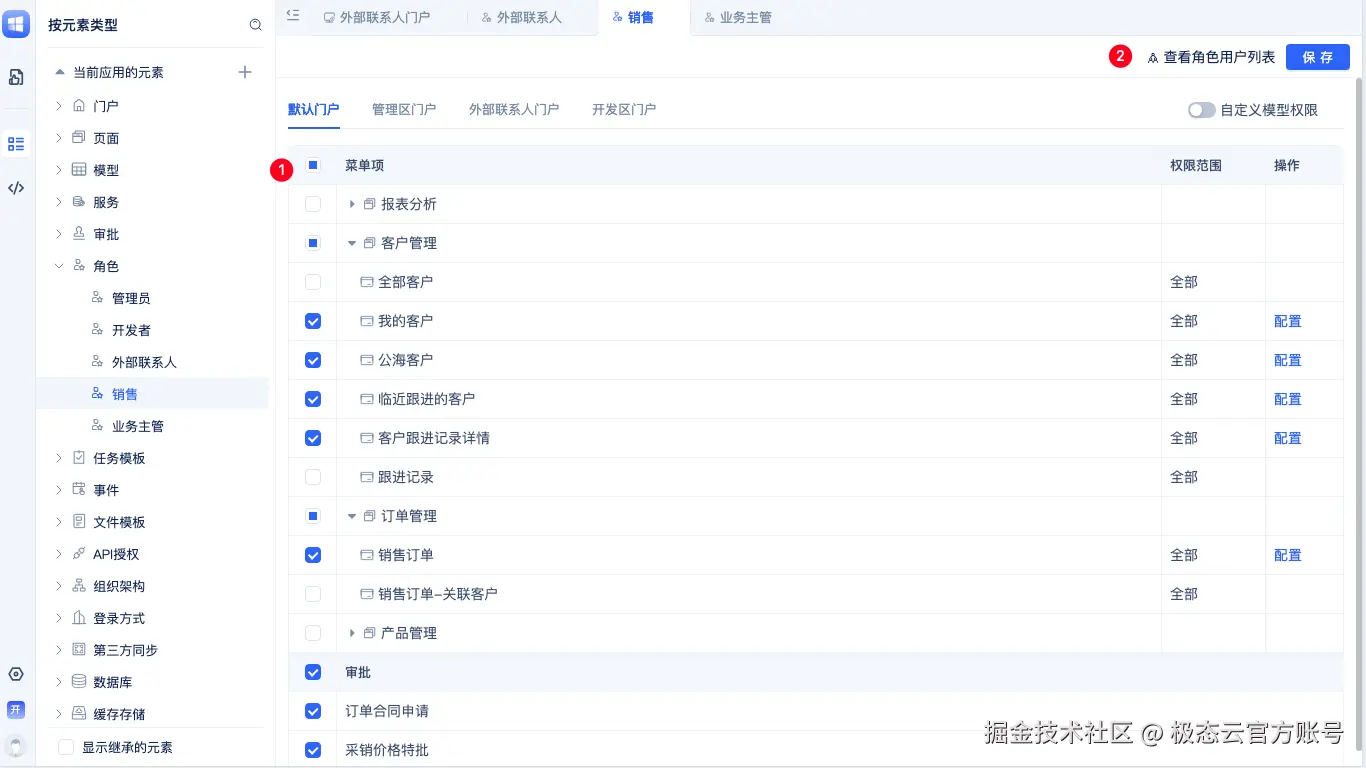Collapse the 客户管理 menu group triangle
Image resolution: width=1366 pixels, height=768 pixels.
point(352,243)
